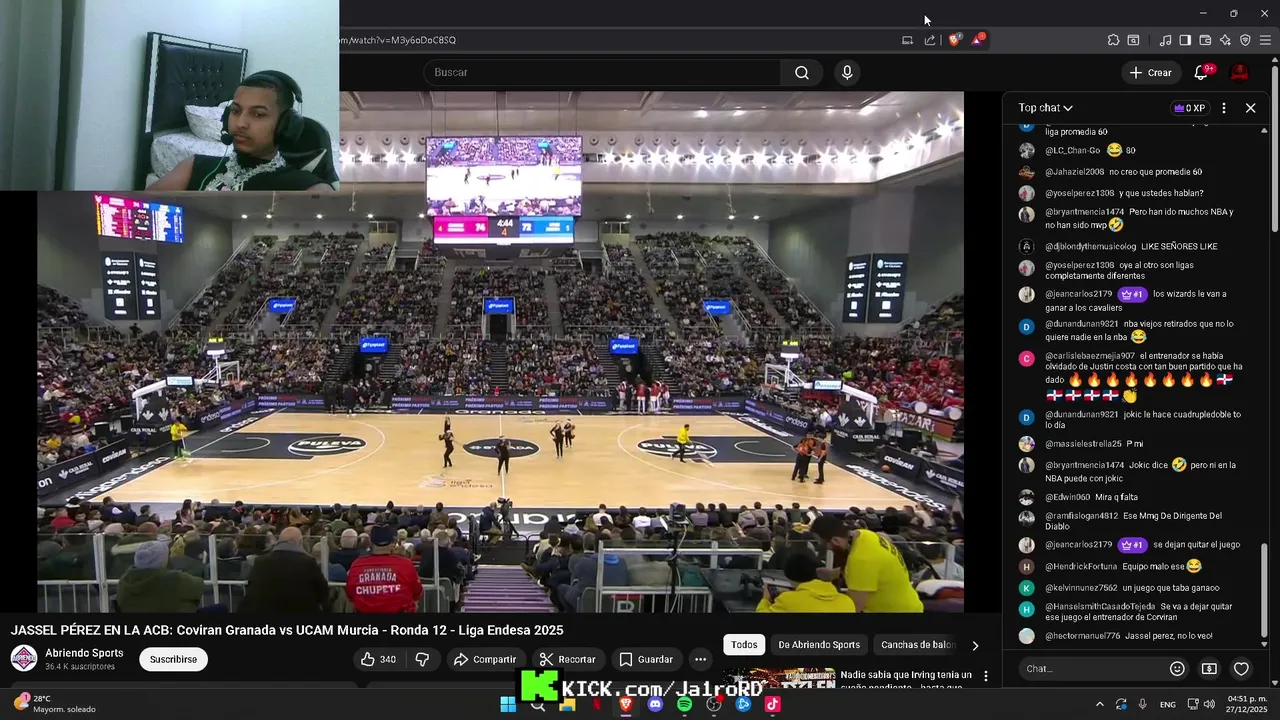Click the Compartir share button
Screen dimensions: 1280x720
pos(484,659)
